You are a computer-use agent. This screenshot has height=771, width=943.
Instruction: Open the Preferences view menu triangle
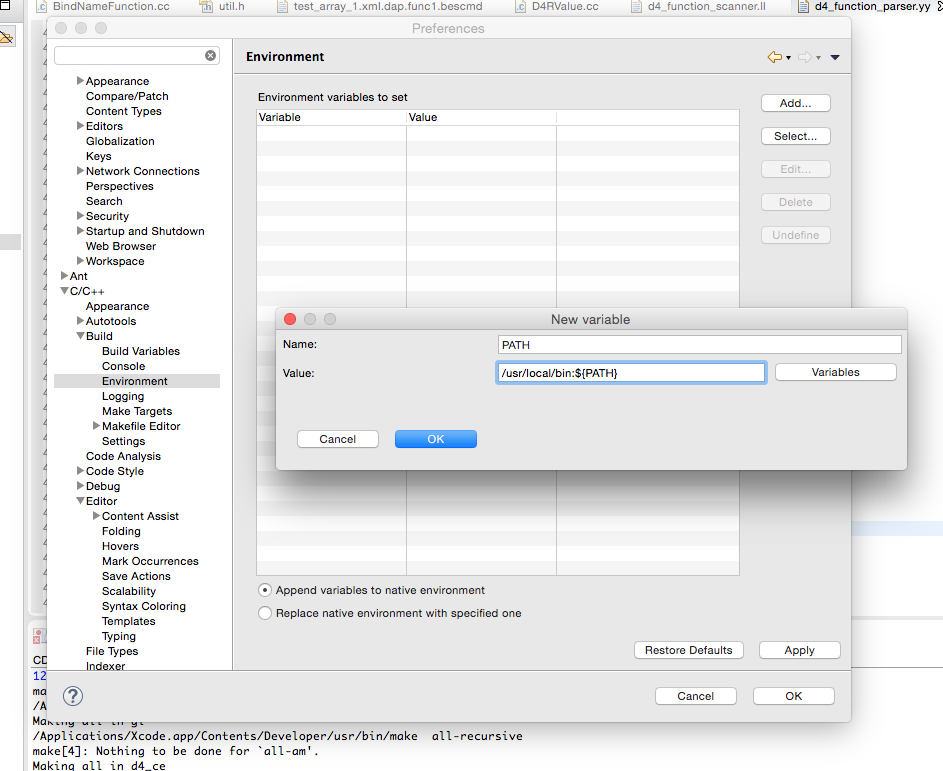(x=836, y=57)
